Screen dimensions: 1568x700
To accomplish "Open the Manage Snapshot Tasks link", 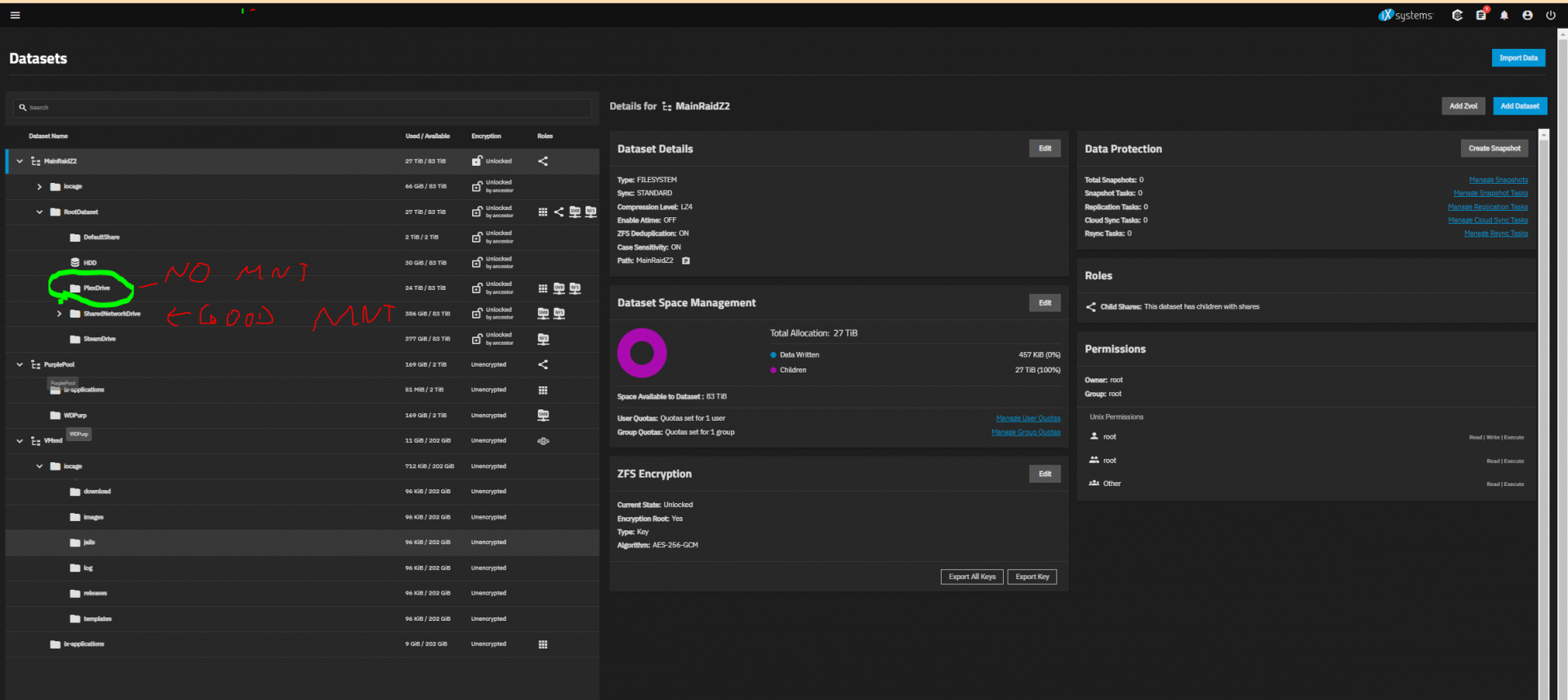I will pos(1490,194).
